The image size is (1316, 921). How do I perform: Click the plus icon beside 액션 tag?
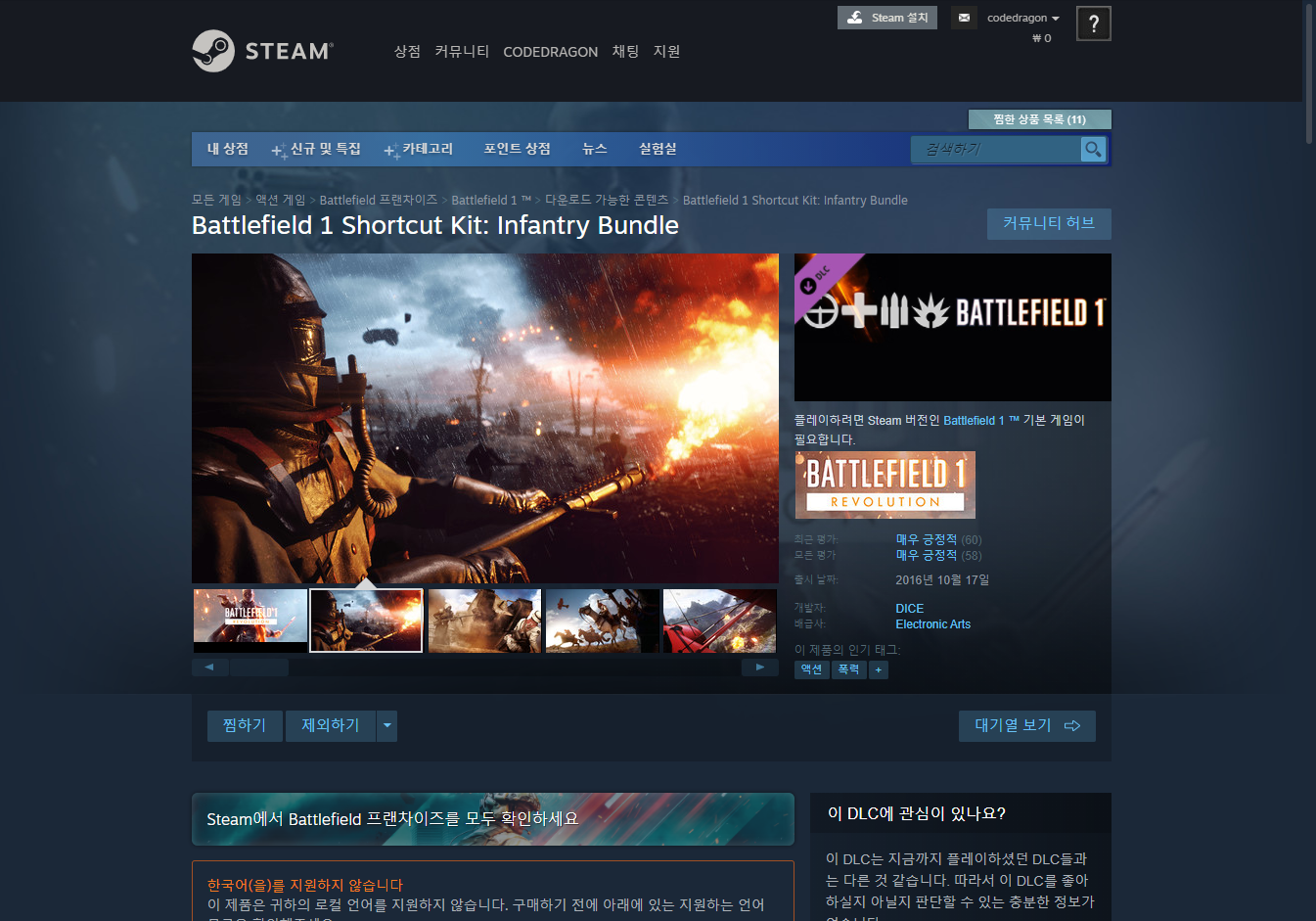click(879, 669)
